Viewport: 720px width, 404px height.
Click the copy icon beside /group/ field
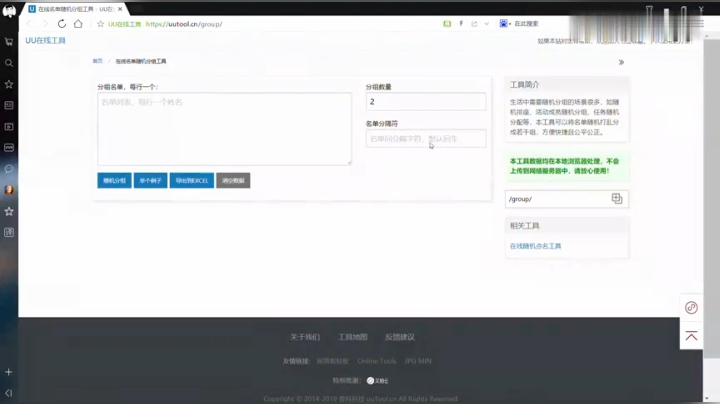617,198
